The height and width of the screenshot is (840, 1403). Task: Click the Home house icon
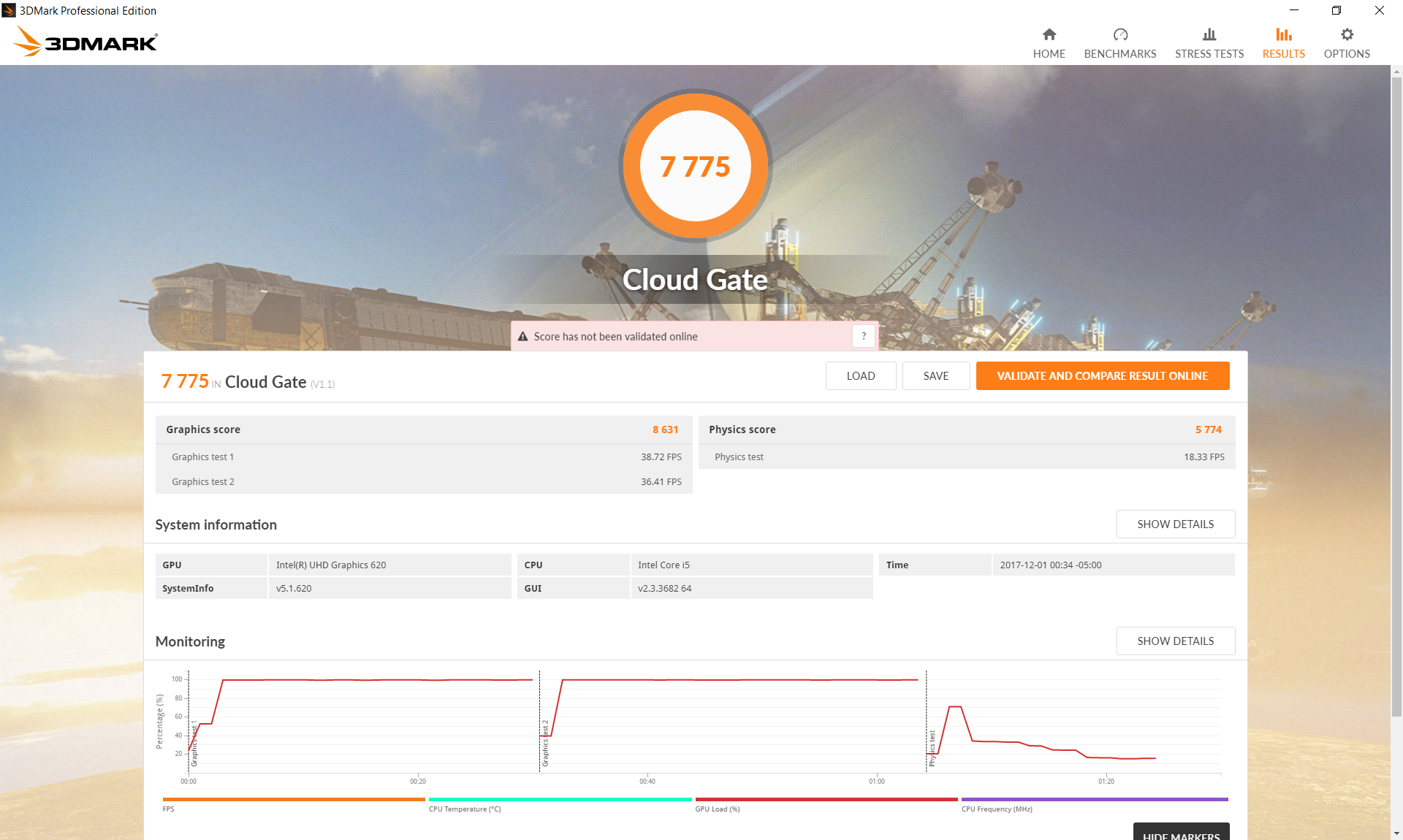(x=1049, y=35)
